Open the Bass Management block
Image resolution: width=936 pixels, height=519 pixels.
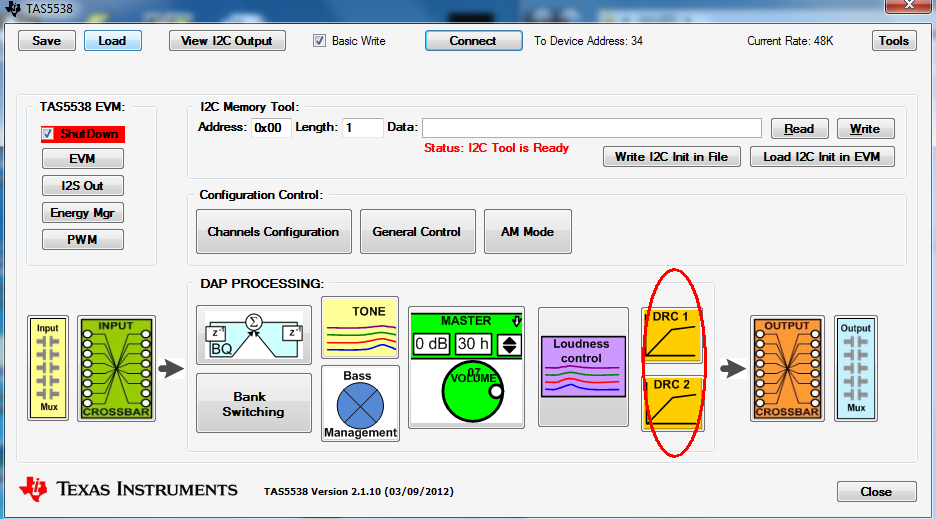(x=360, y=403)
